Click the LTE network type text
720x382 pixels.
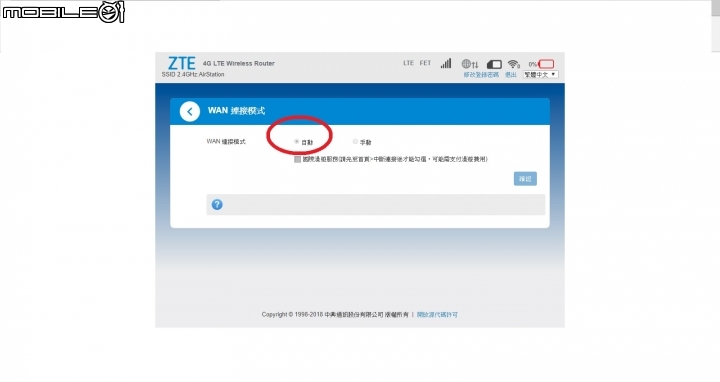[409, 63]
